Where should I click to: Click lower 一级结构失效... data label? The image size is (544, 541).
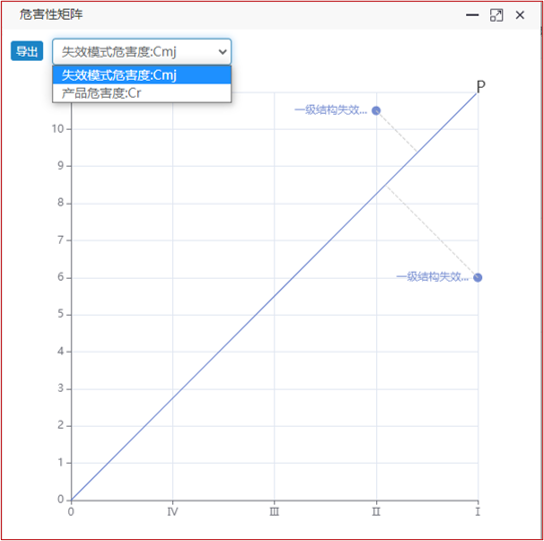pyautogui.click(x=432, y=277)
